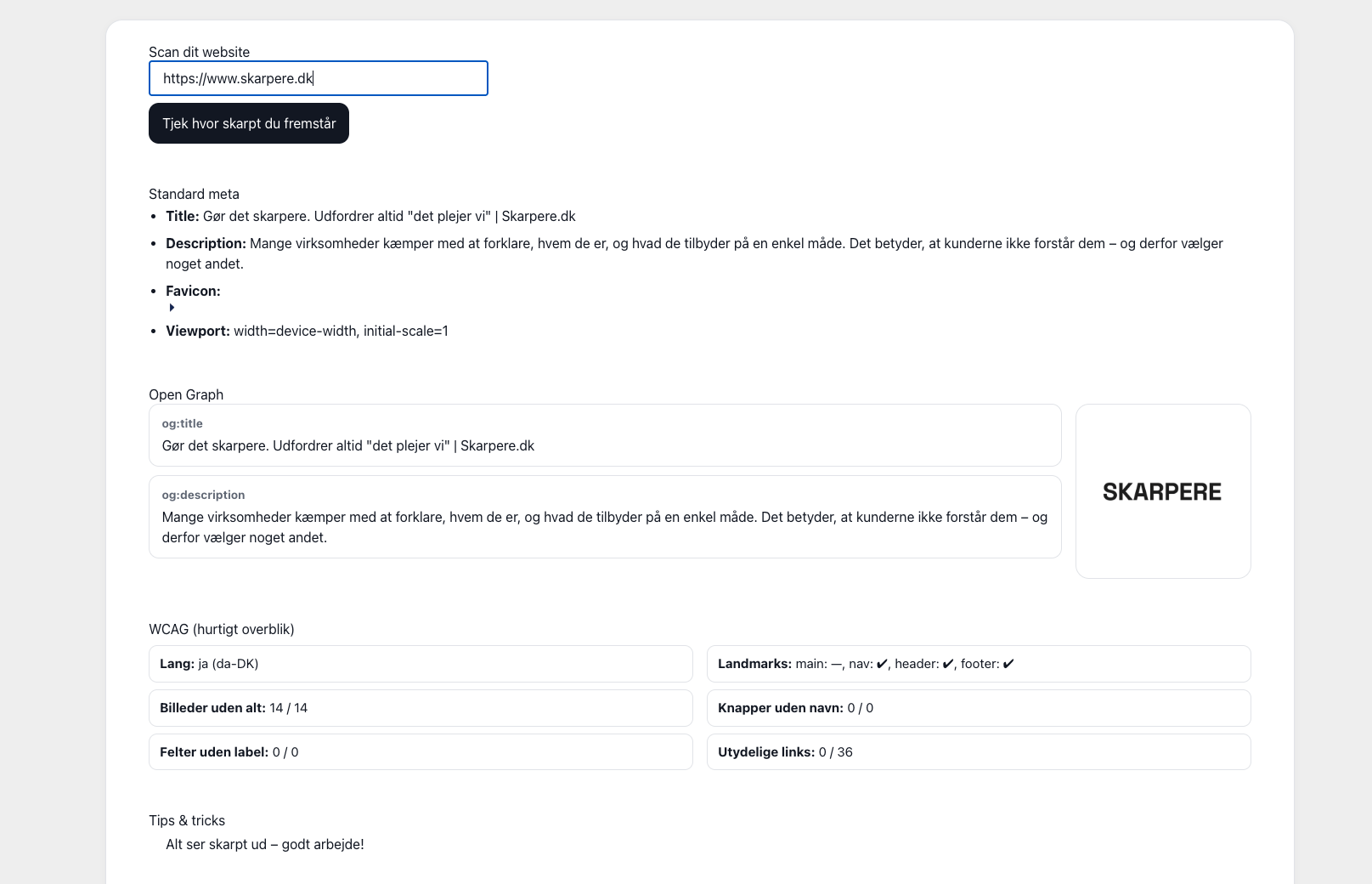This screenshot has width=1372, height=884.
Task: Click the "Billeder uden alt" result card
Action: tap(421, 708)
